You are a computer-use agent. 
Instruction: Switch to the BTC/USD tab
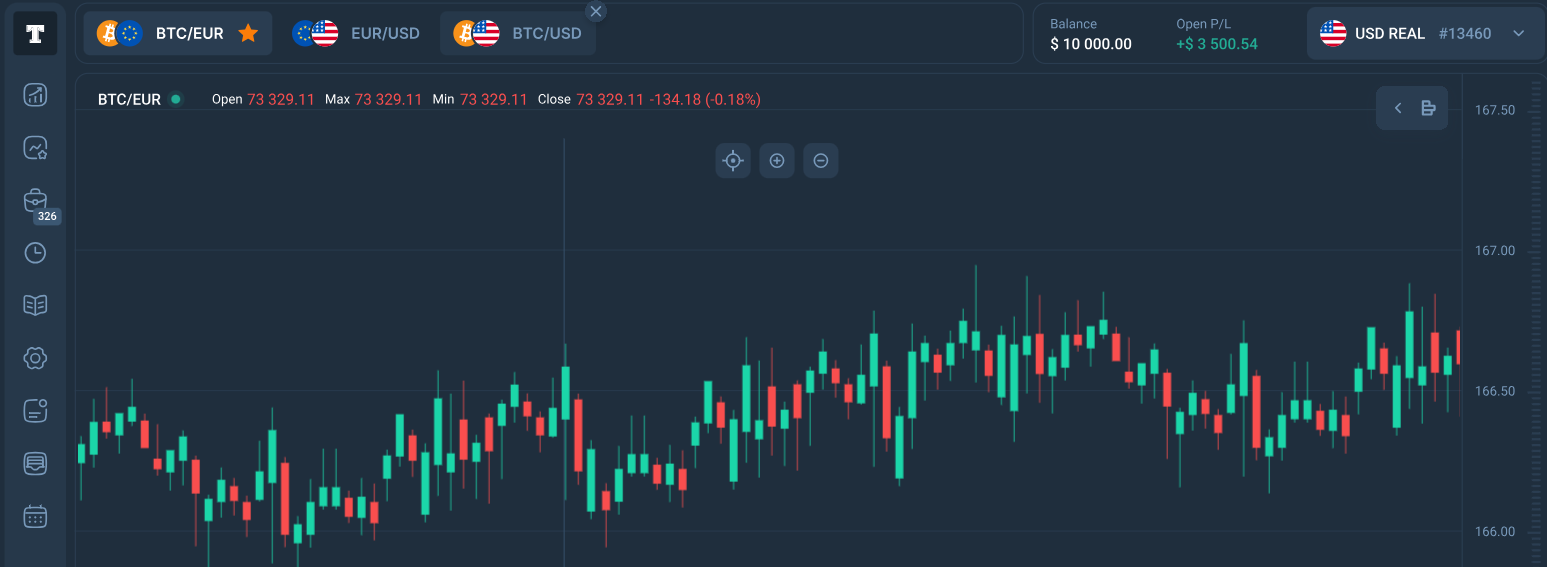coord(517,33)
